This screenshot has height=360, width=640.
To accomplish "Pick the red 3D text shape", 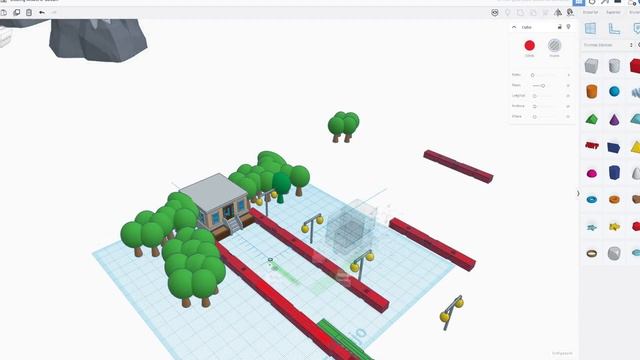I will [591, 145].
